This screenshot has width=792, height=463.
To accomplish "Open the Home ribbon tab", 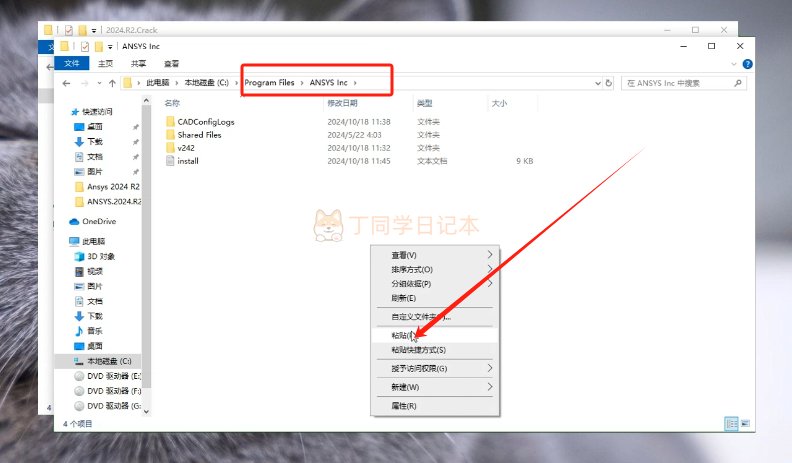I will [x=106, y=64].
